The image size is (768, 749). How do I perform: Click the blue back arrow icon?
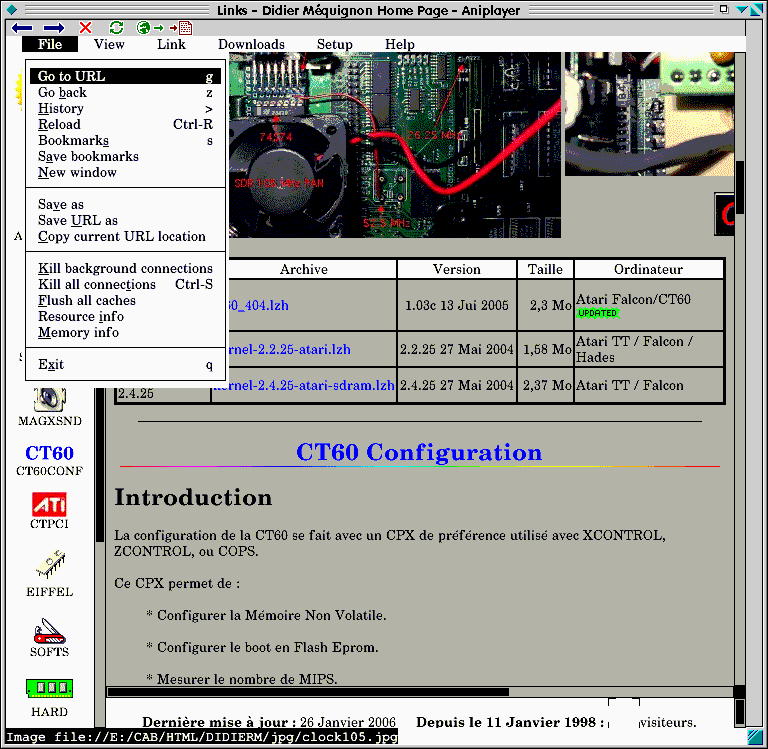coord(22,28)
